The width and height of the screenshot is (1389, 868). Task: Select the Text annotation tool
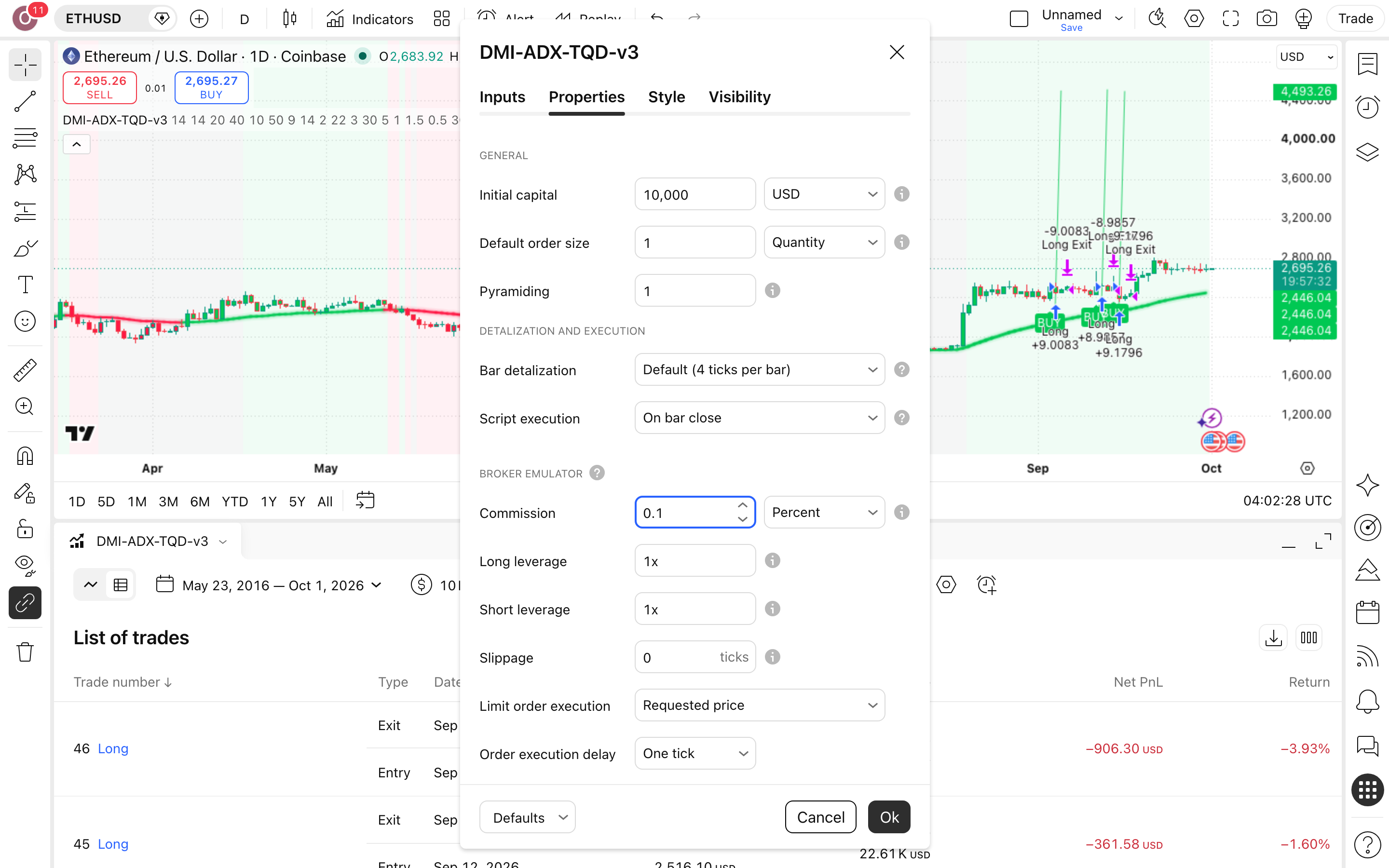[x=25, y=285]
